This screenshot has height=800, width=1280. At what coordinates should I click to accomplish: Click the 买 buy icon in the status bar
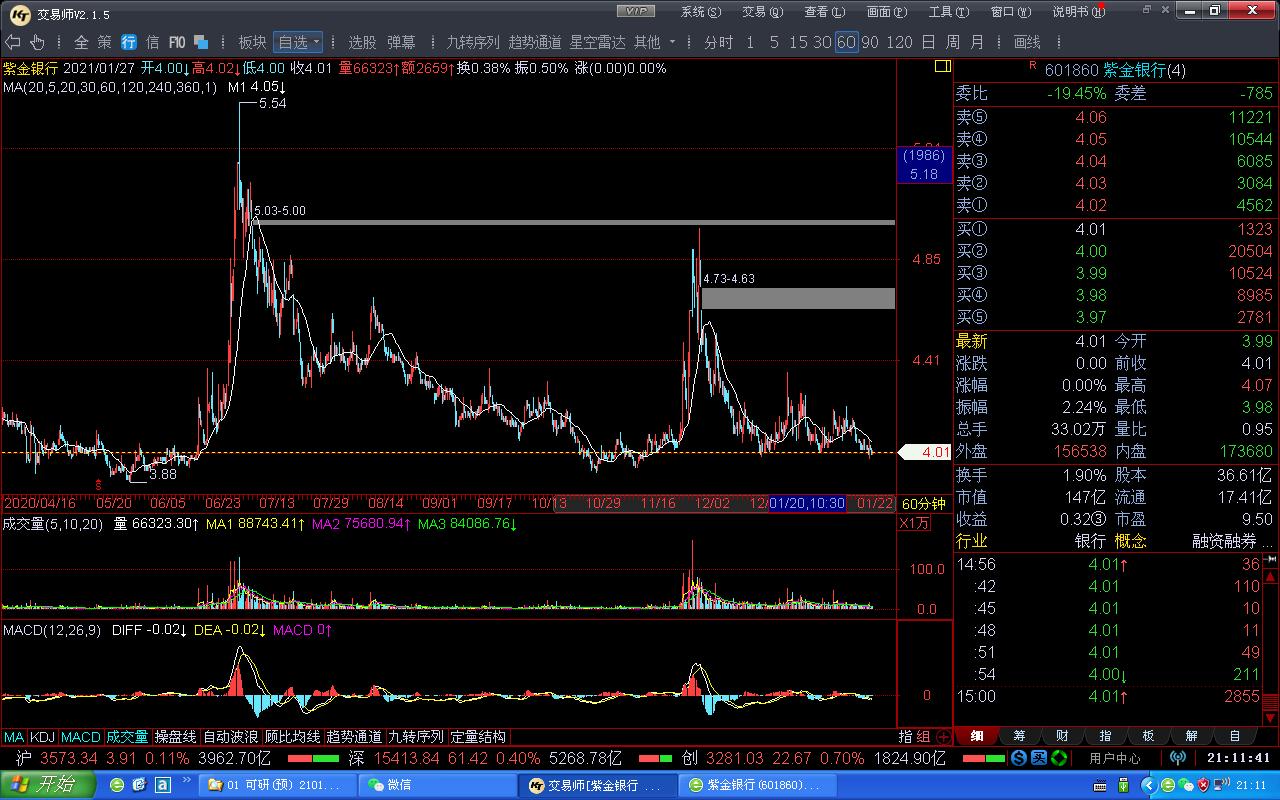1039,758
